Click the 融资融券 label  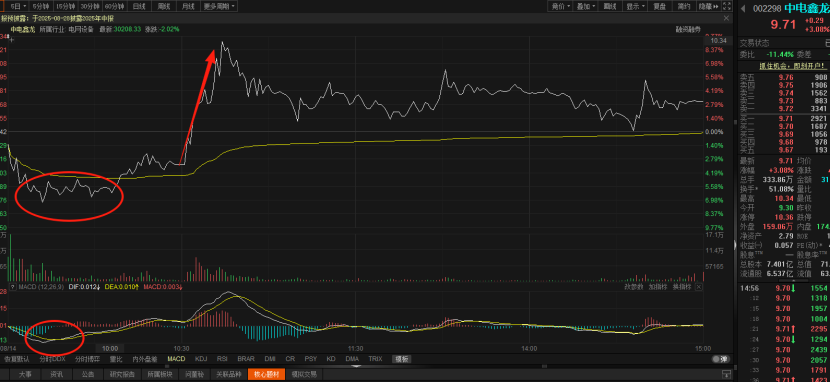[x=688, y=29]
